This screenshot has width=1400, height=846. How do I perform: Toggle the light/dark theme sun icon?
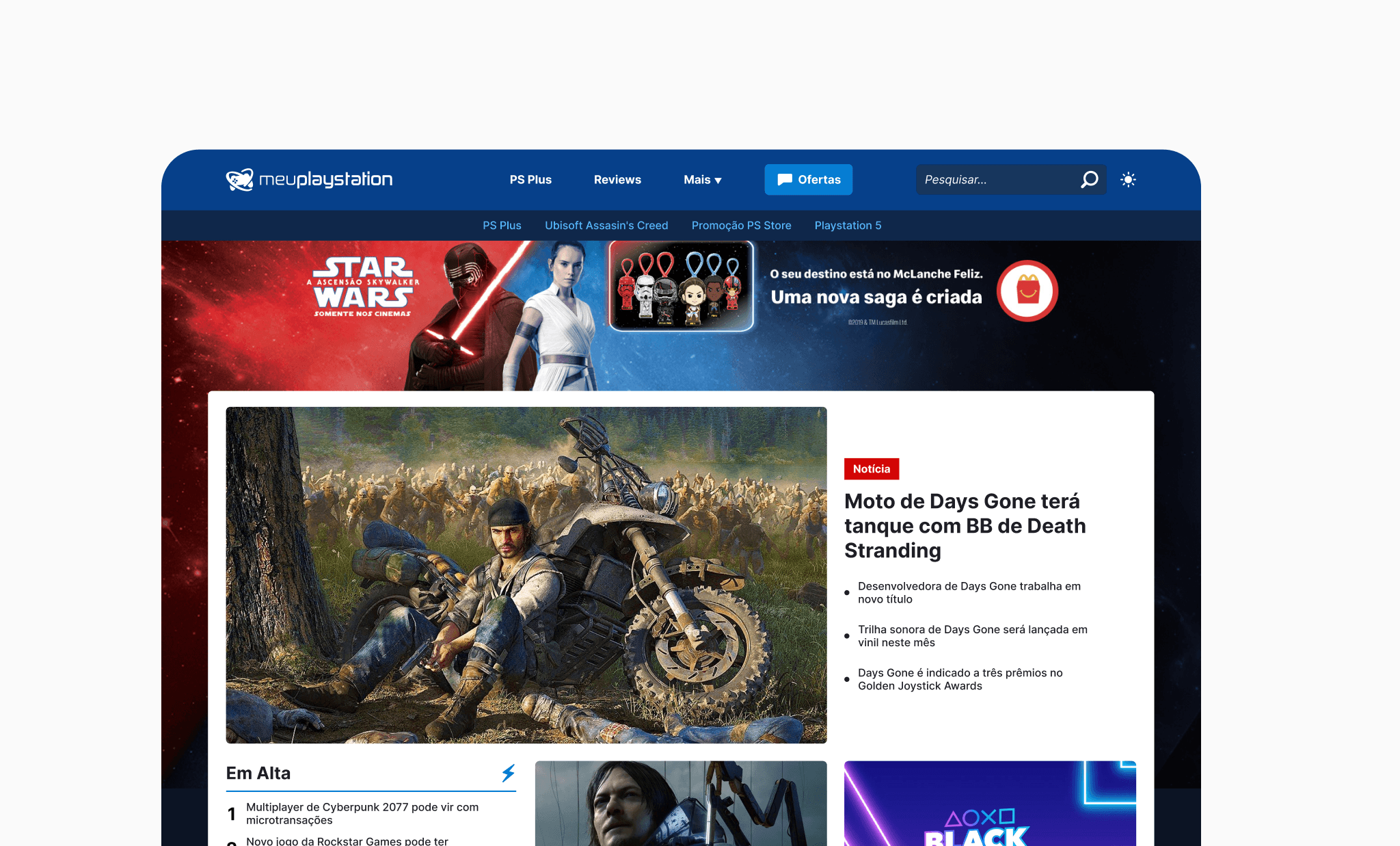pos(1128,180)
